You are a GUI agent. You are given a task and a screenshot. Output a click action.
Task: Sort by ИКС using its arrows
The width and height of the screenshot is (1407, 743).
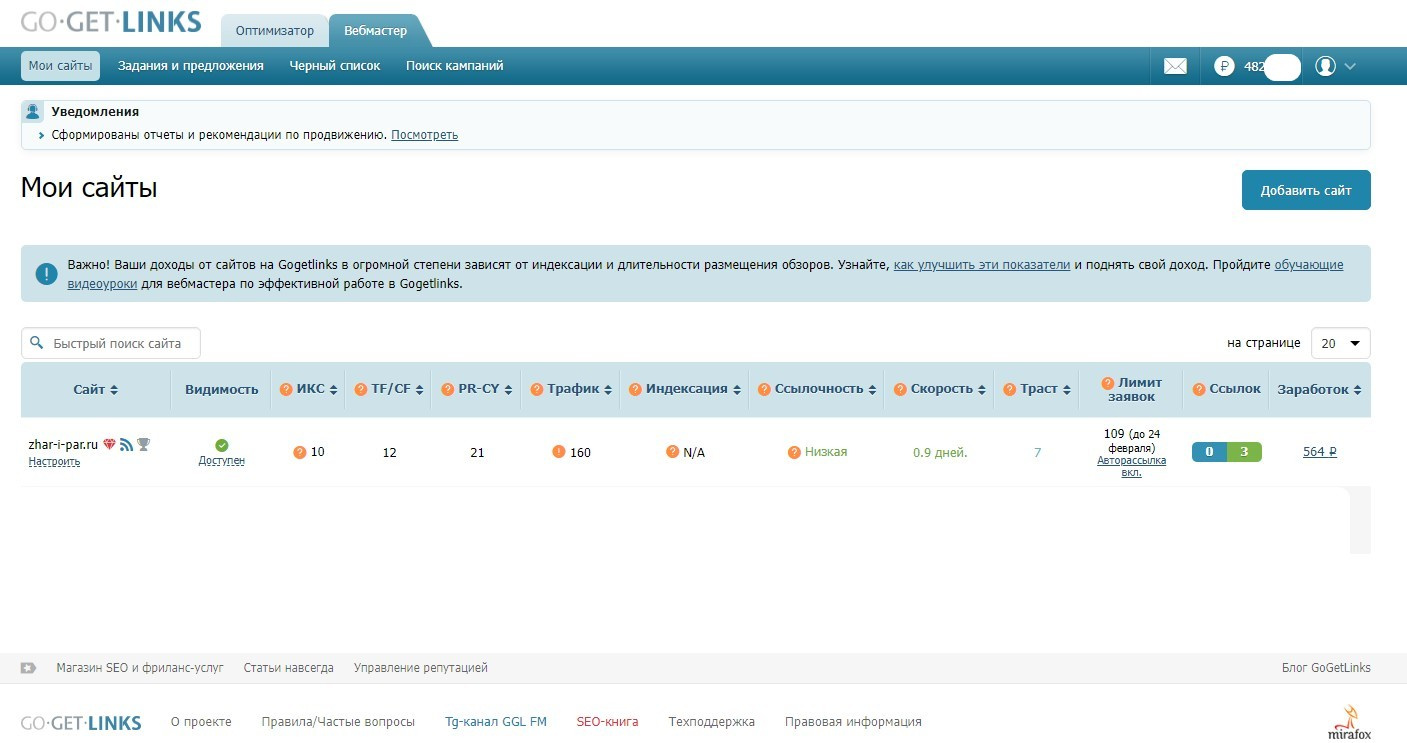click(333, 390)
